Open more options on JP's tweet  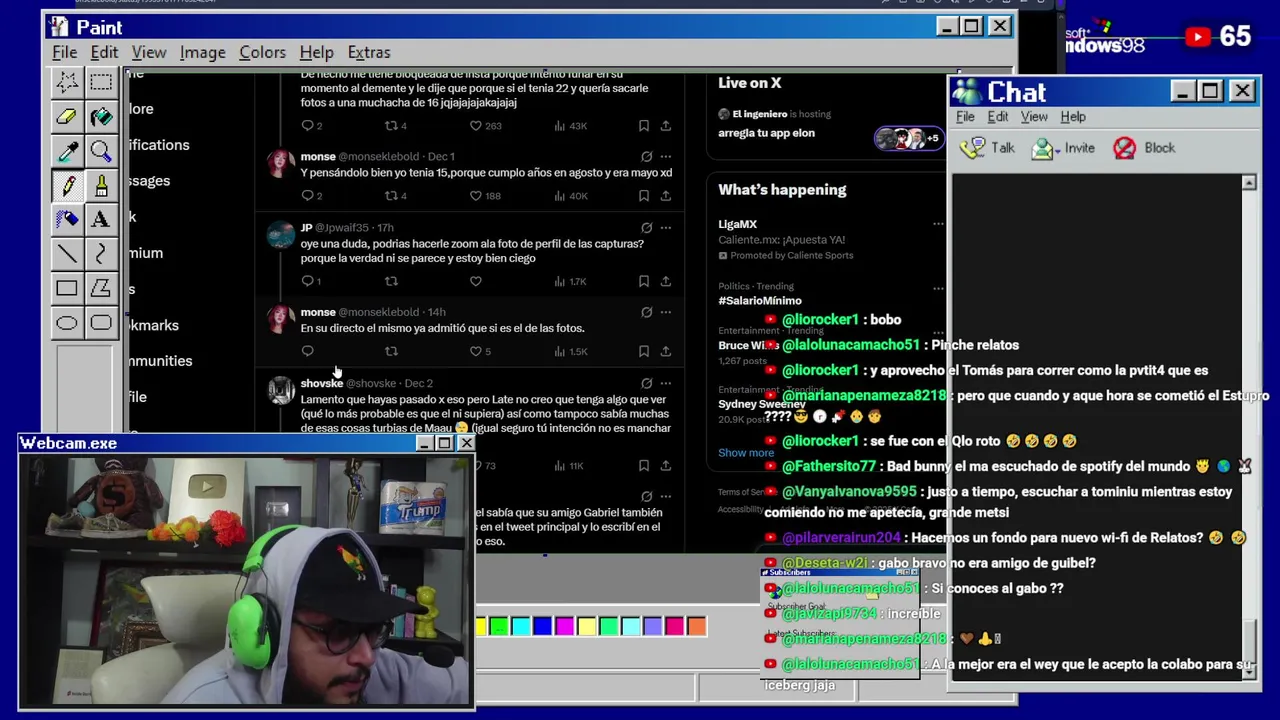666,228
